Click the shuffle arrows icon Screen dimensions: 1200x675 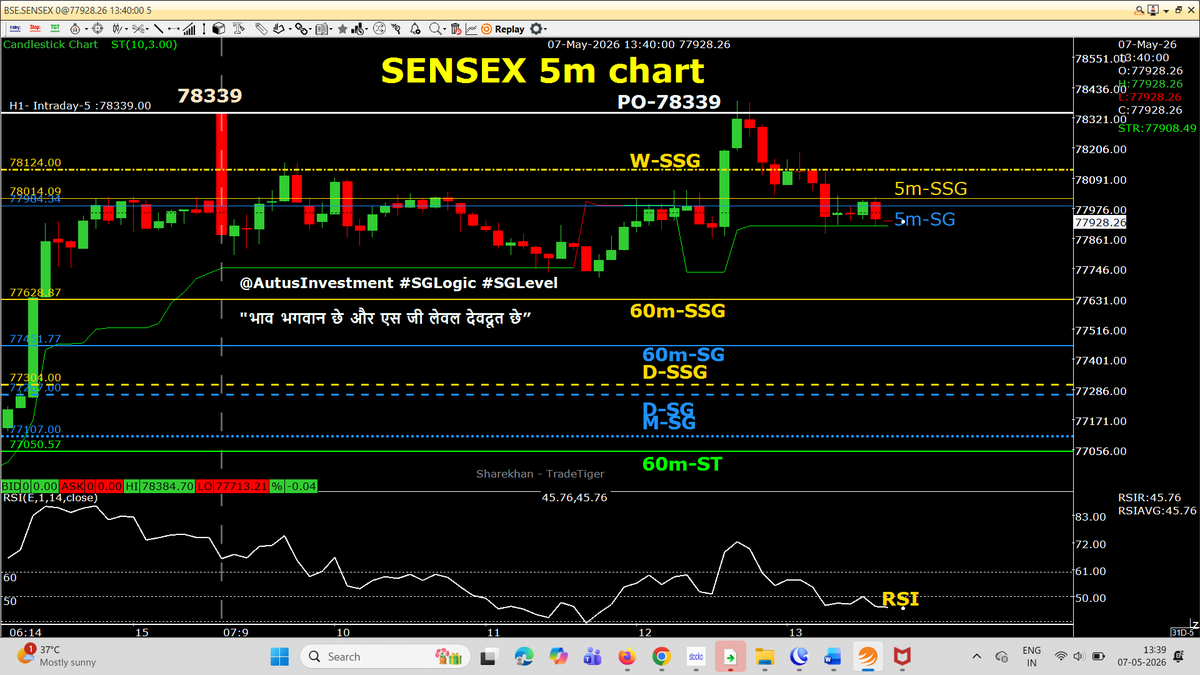[379, 29]
